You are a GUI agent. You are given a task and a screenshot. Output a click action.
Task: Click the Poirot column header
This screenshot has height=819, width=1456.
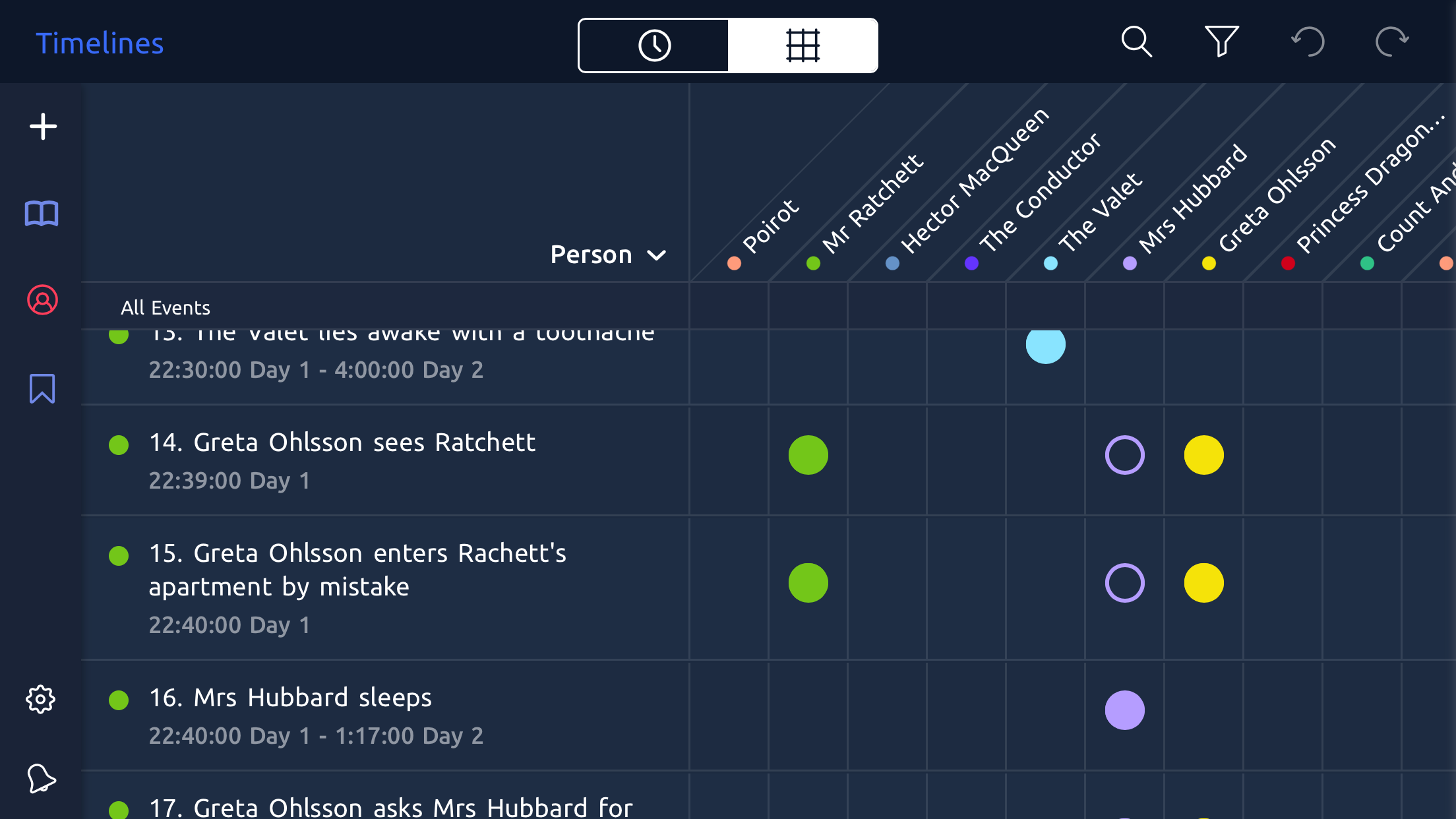pos(769,228)
